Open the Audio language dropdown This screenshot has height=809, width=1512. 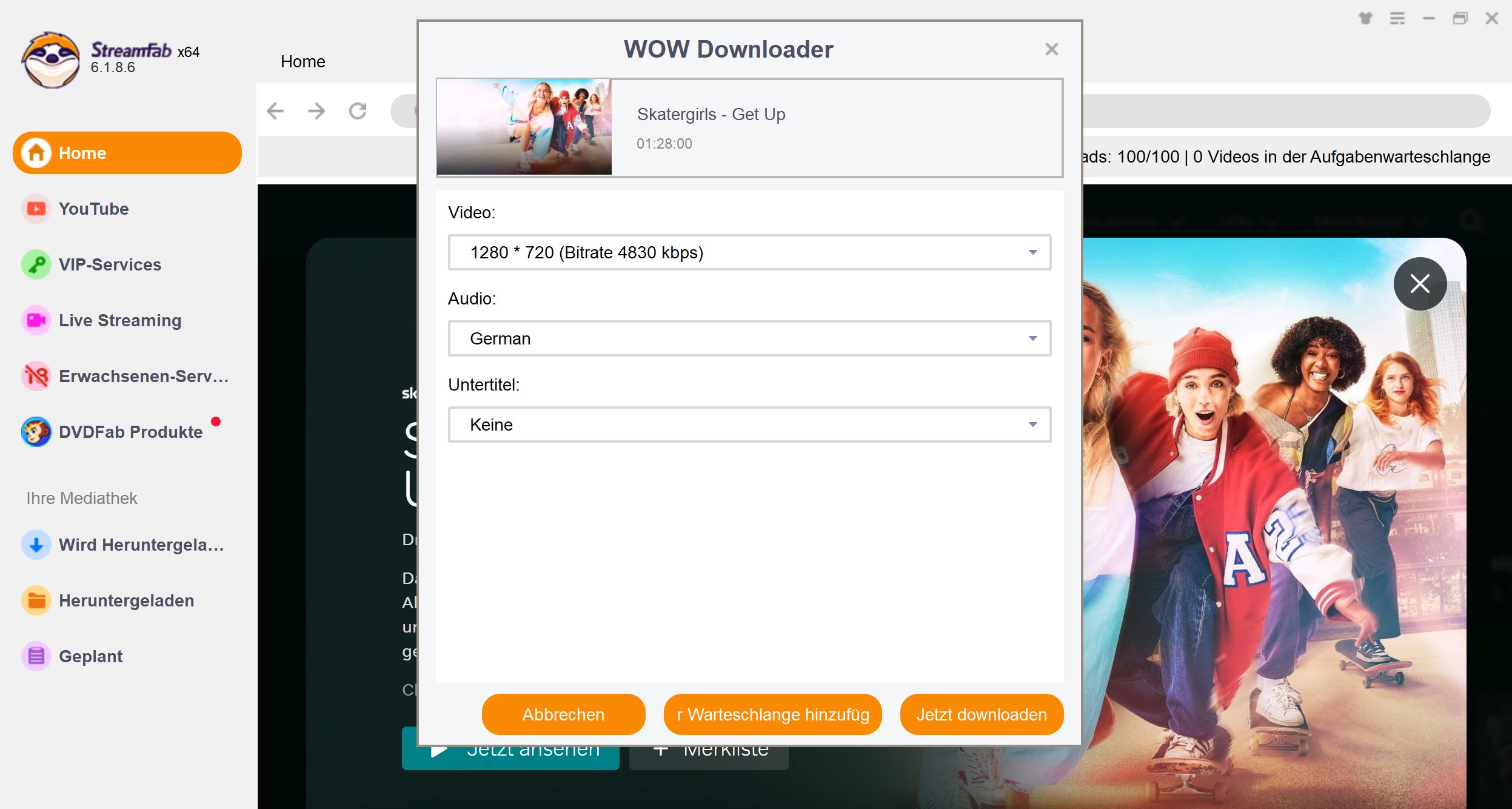(749, 338)
